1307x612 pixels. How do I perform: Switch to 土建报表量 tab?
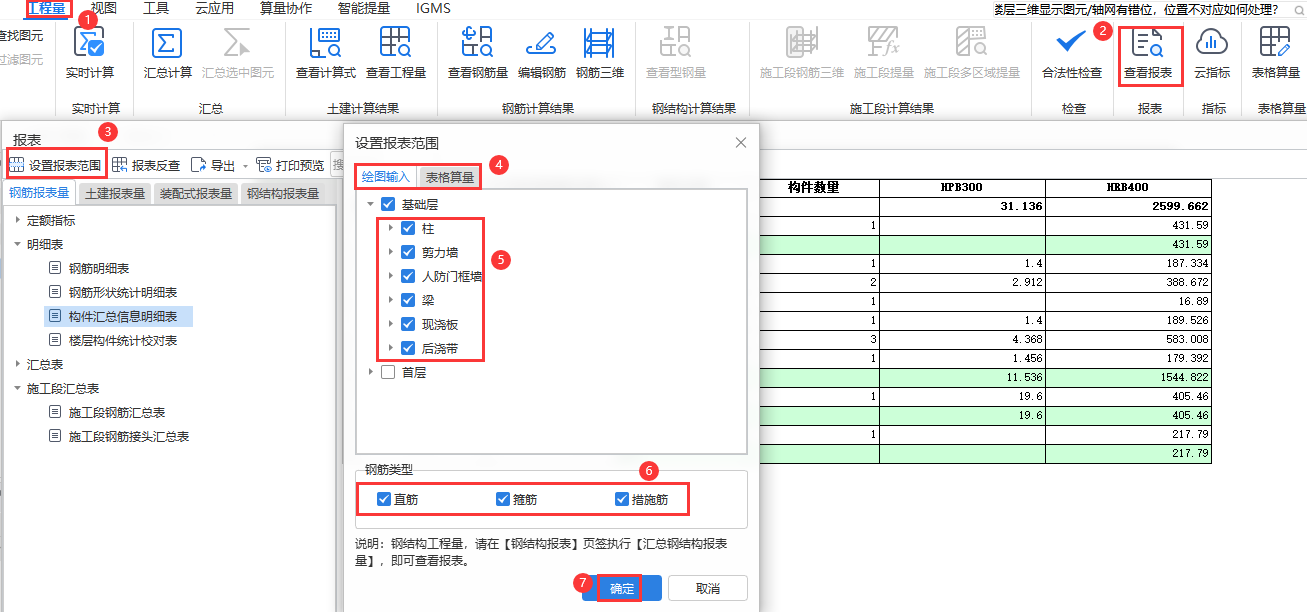click(115, 194)
